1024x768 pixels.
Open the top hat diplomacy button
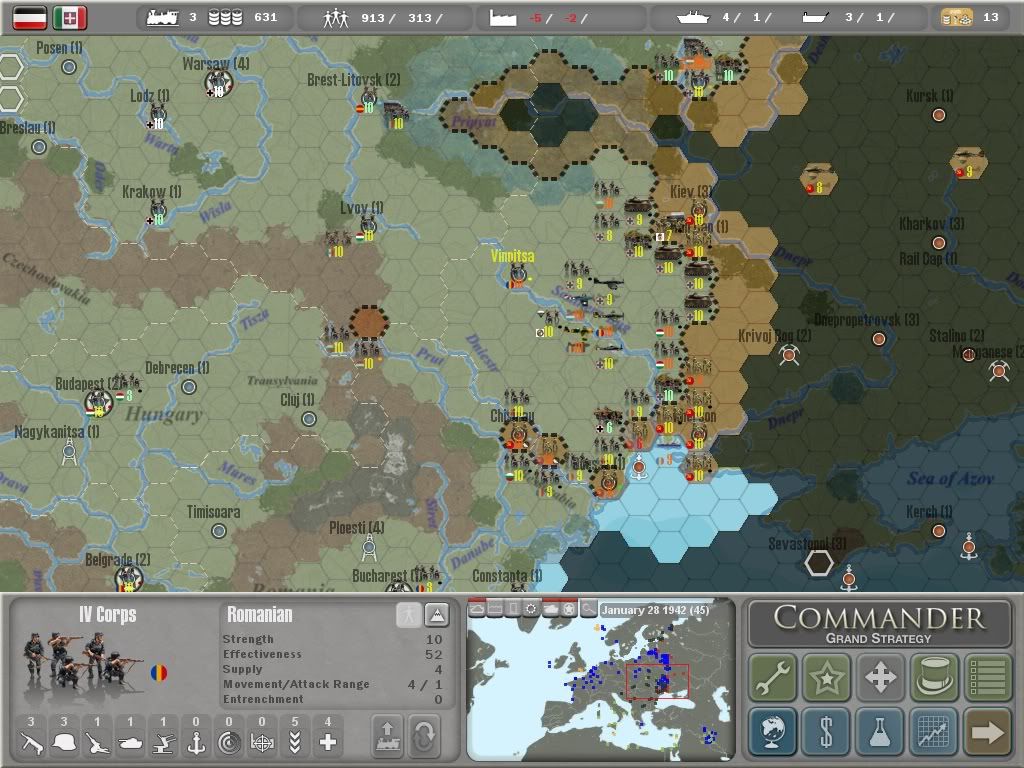pyautogui.click(x=934, y=677)
